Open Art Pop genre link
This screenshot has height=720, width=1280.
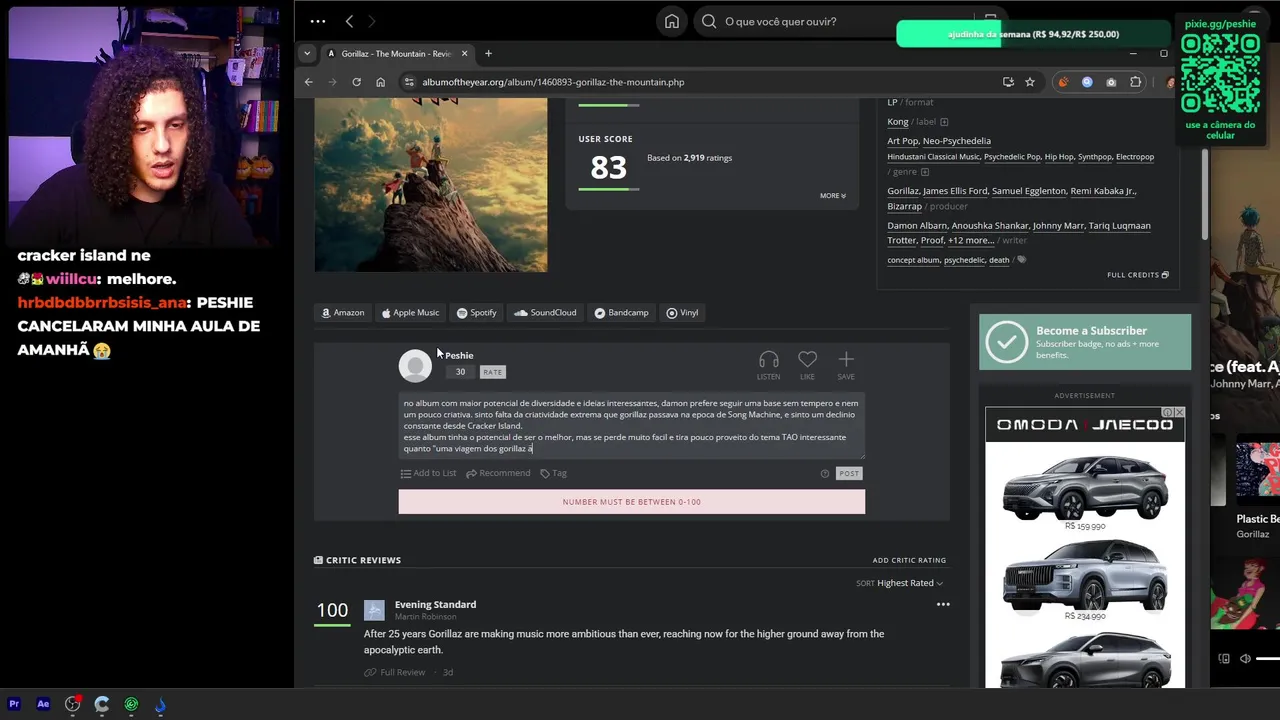pyautogui.click(x=902, y=141)
